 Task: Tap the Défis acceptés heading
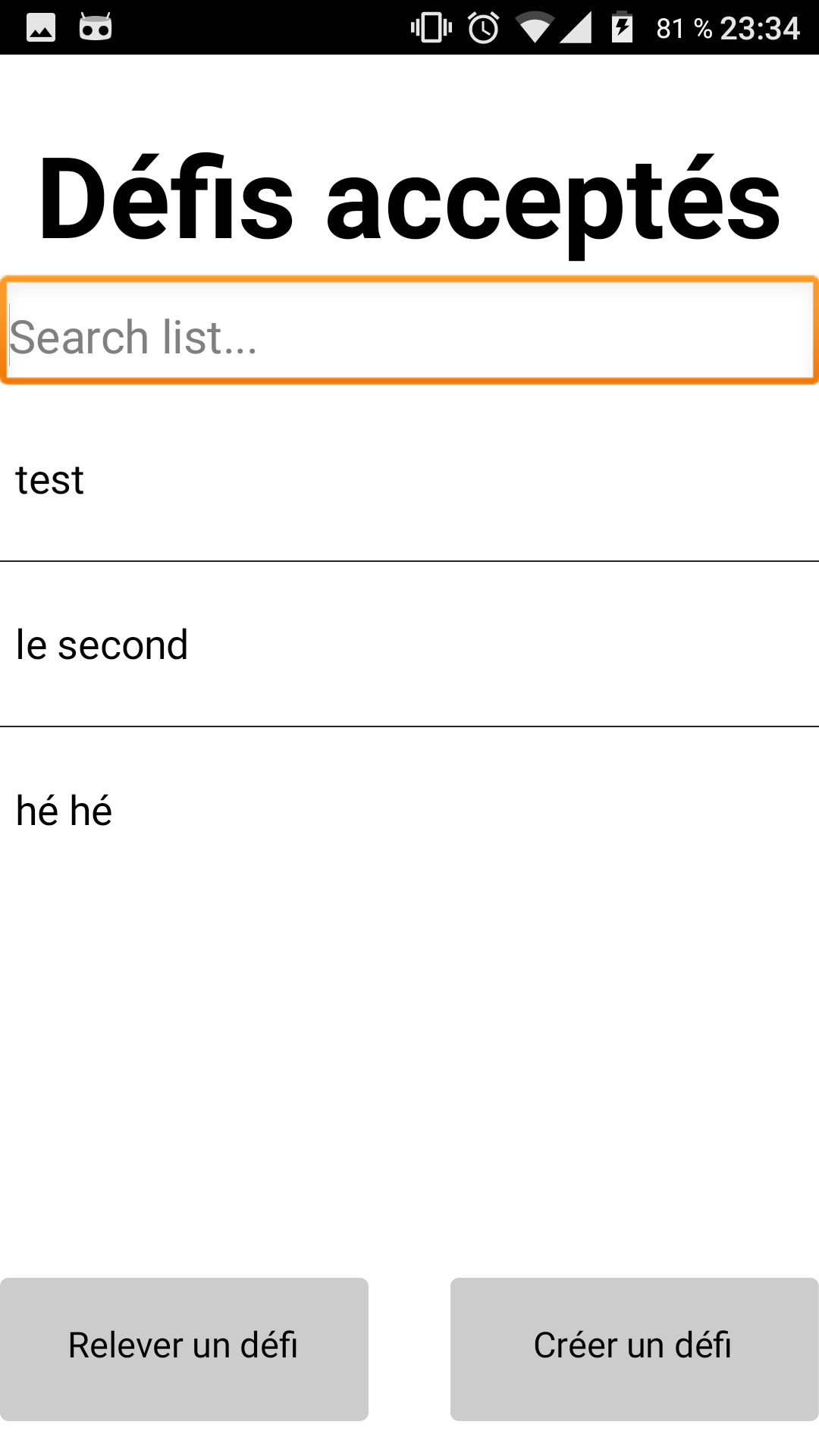[409, 200]
